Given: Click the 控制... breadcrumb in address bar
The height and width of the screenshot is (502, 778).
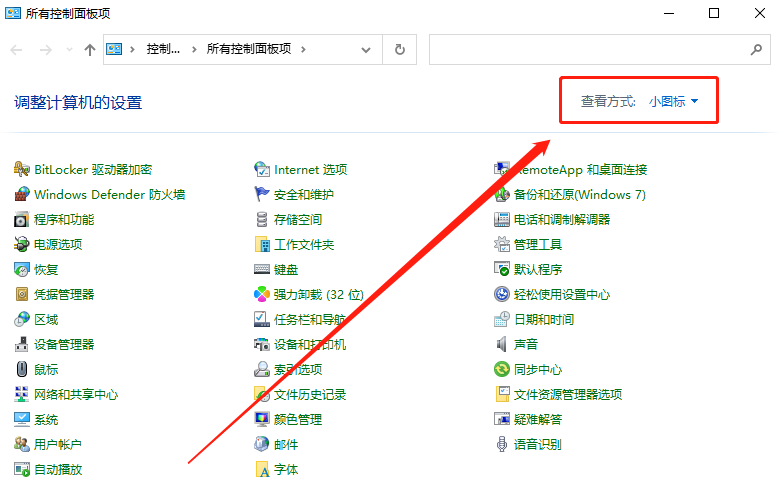Looking at the screenshot, I should (x=163, y=49).
